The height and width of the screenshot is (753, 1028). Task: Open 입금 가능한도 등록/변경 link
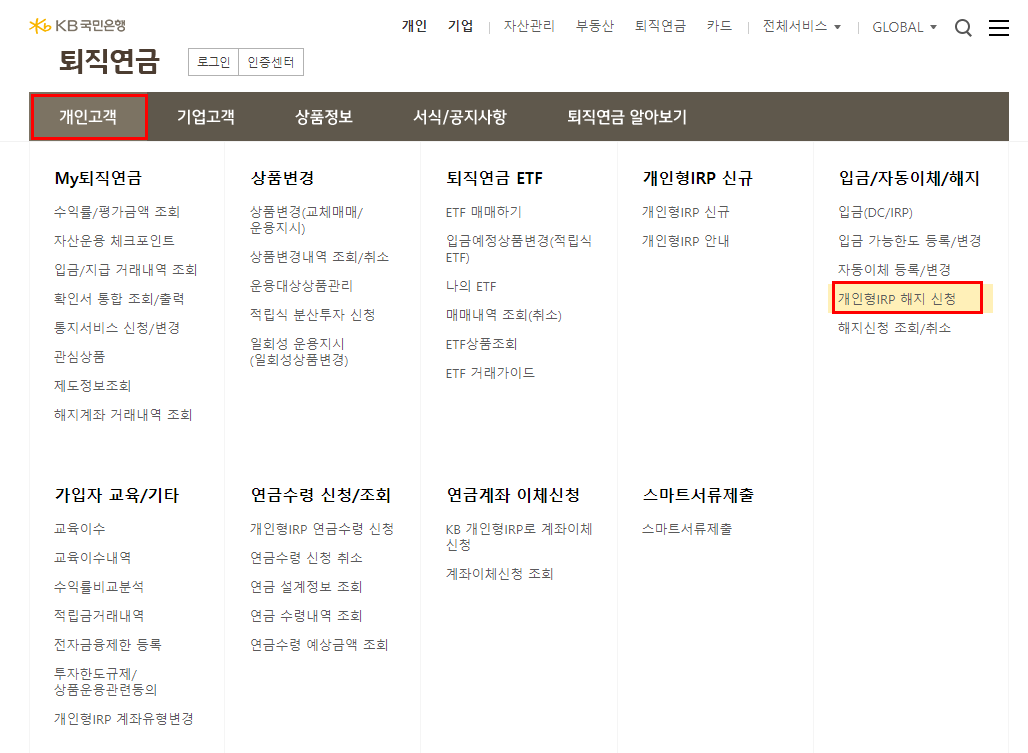909,241
